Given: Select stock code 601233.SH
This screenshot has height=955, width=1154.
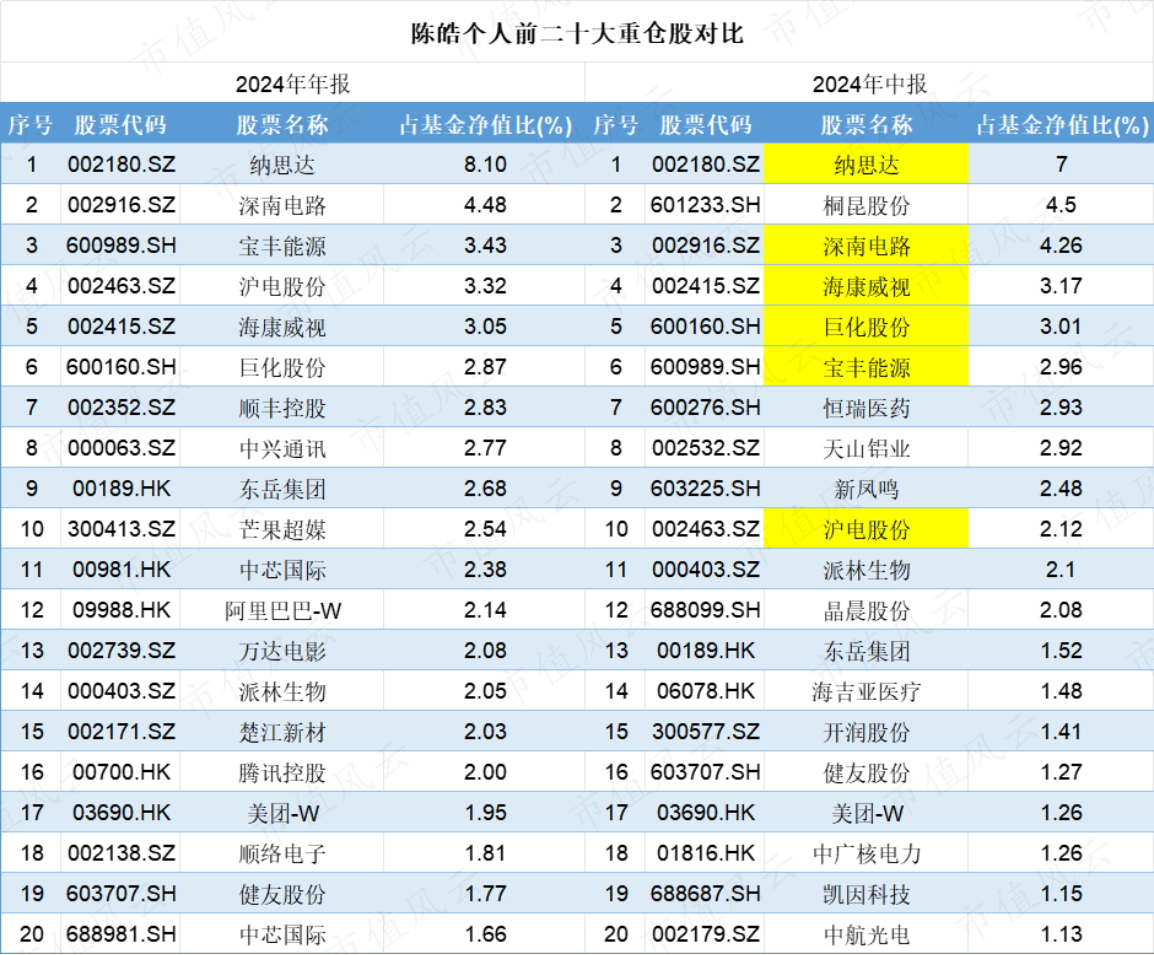Looking at the screenshot, I should click(x=705, y=205).
